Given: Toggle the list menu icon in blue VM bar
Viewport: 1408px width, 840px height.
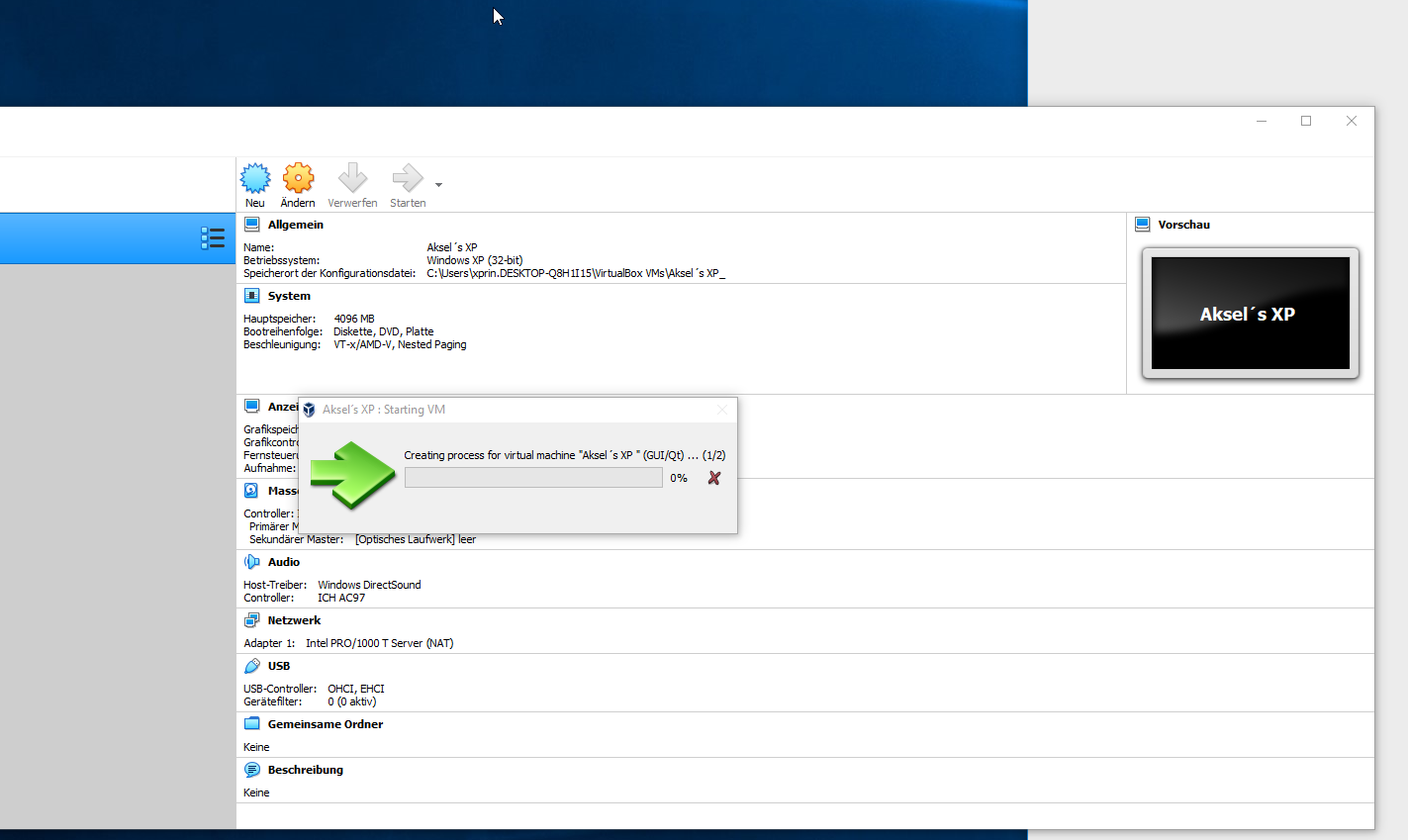Looking at the screenshot, I should pyautogui.click(x=212, y=237).
